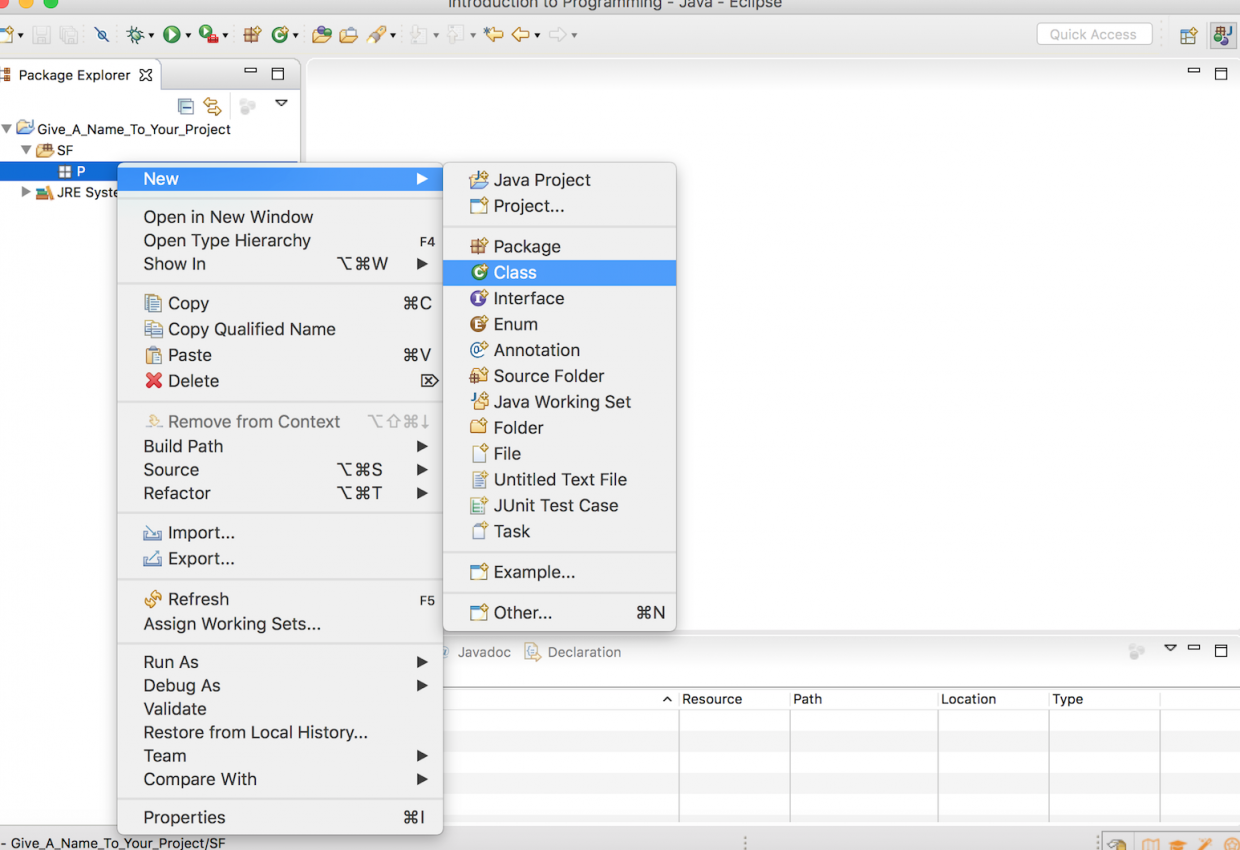Viewport: 1240px width, 850px height.
Task: Click the Debug toolbar icon
Action: point(136,34)
